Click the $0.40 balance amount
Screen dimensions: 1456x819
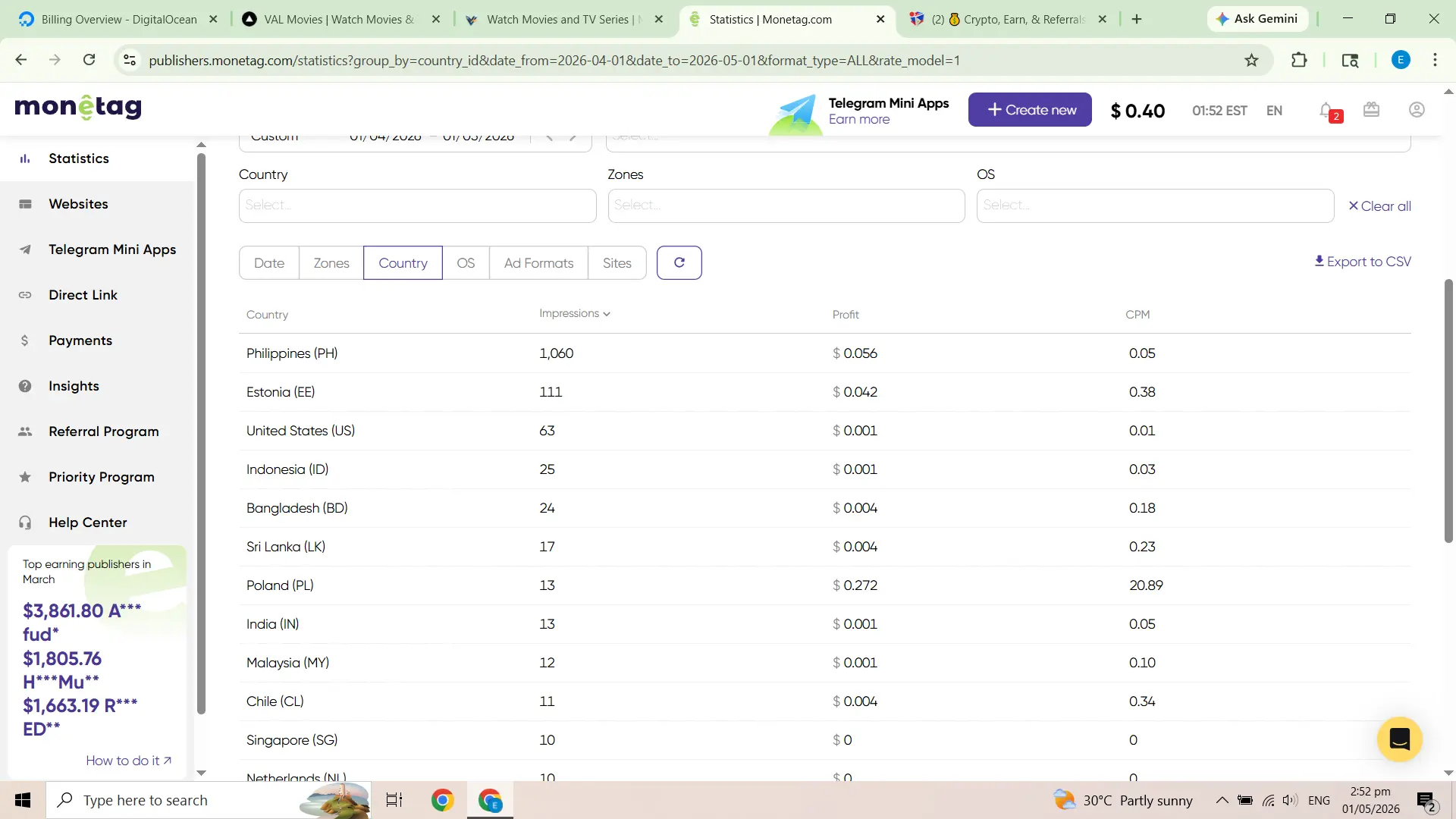pos(1137,111)
